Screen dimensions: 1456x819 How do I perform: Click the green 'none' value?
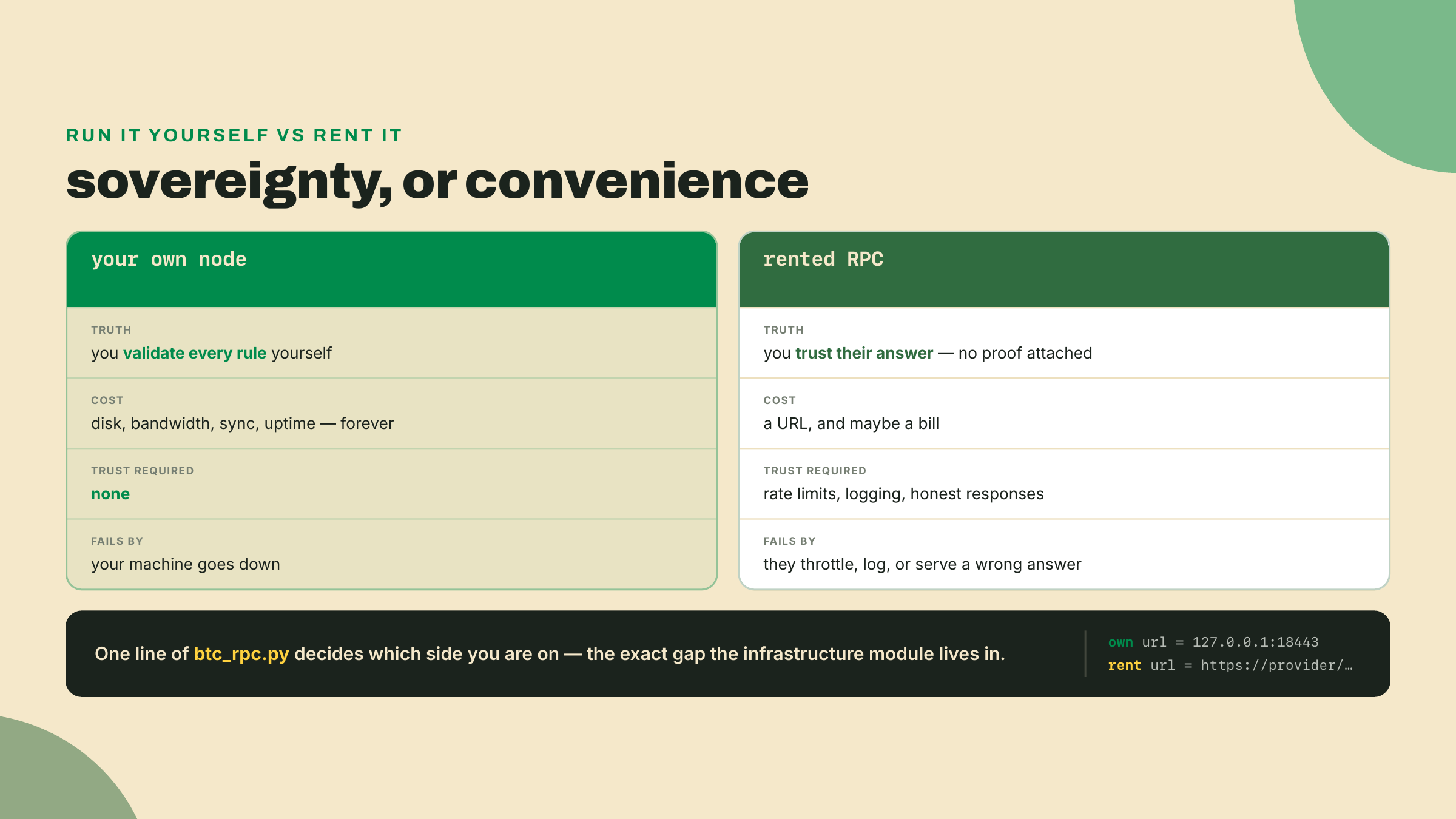point(110,494)
